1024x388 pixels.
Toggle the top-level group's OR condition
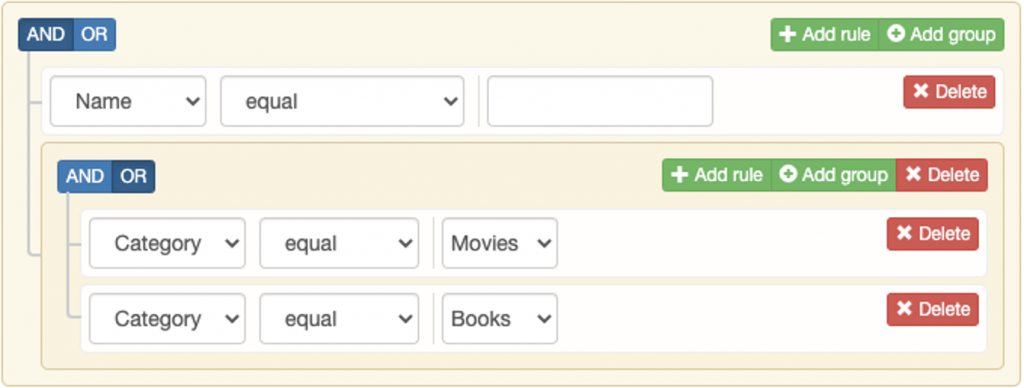point(95,35)
